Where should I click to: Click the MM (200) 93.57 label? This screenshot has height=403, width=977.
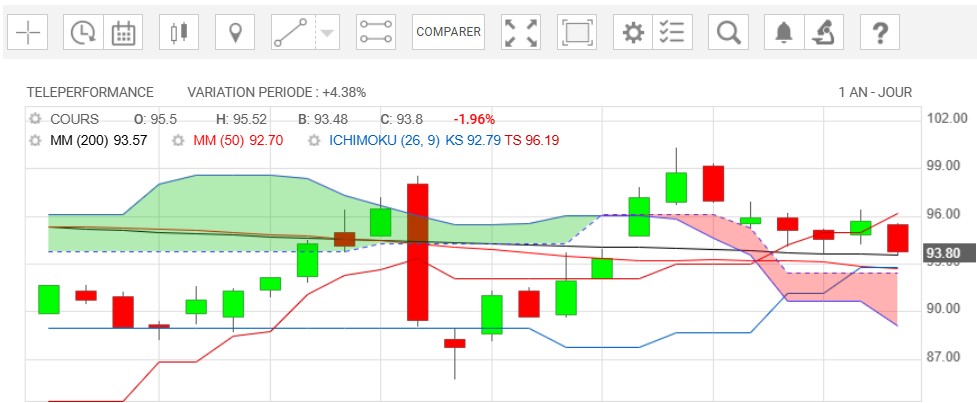point(98,141)
